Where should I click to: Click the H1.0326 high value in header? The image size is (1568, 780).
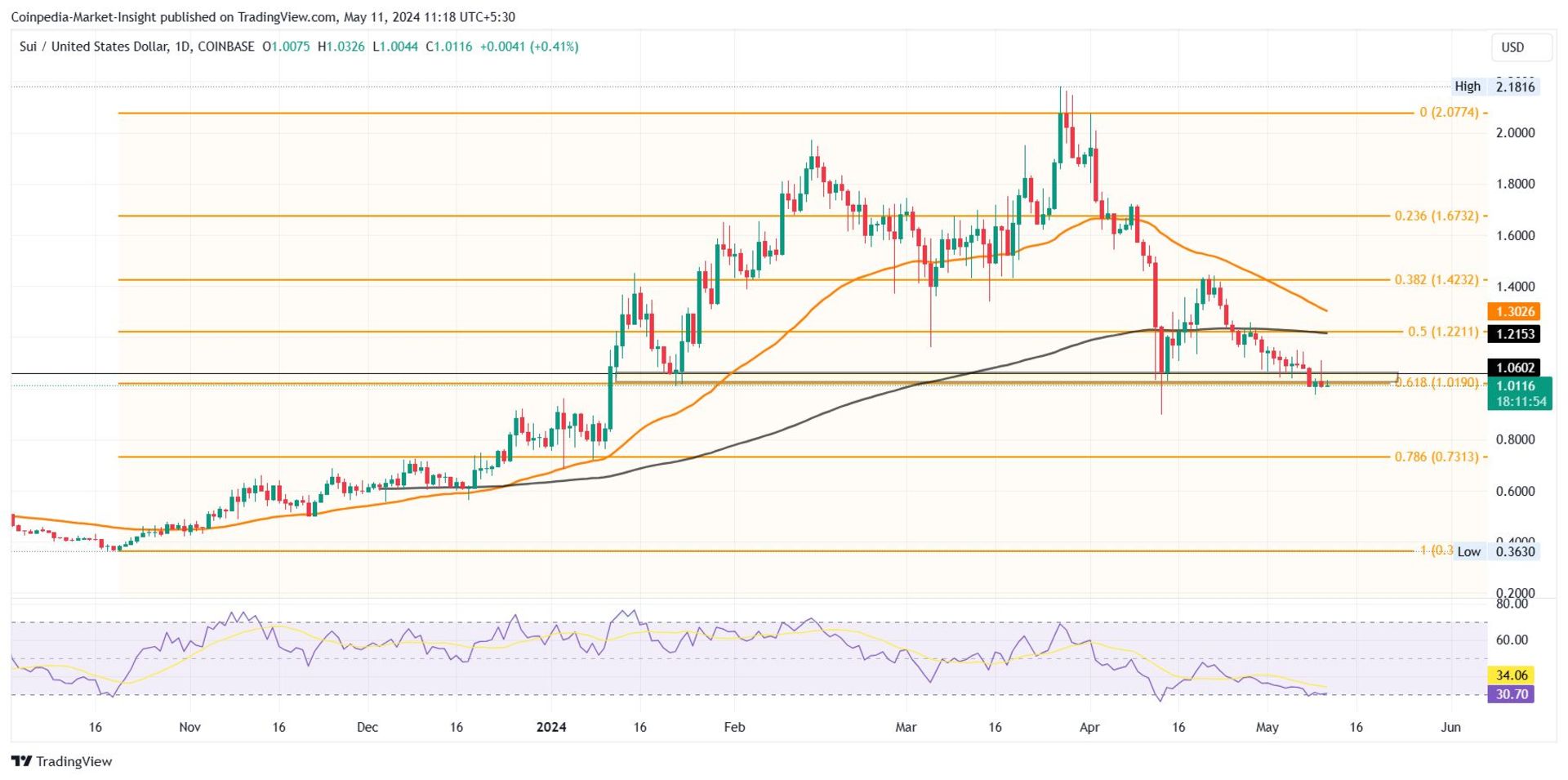[x=341, y=47]
